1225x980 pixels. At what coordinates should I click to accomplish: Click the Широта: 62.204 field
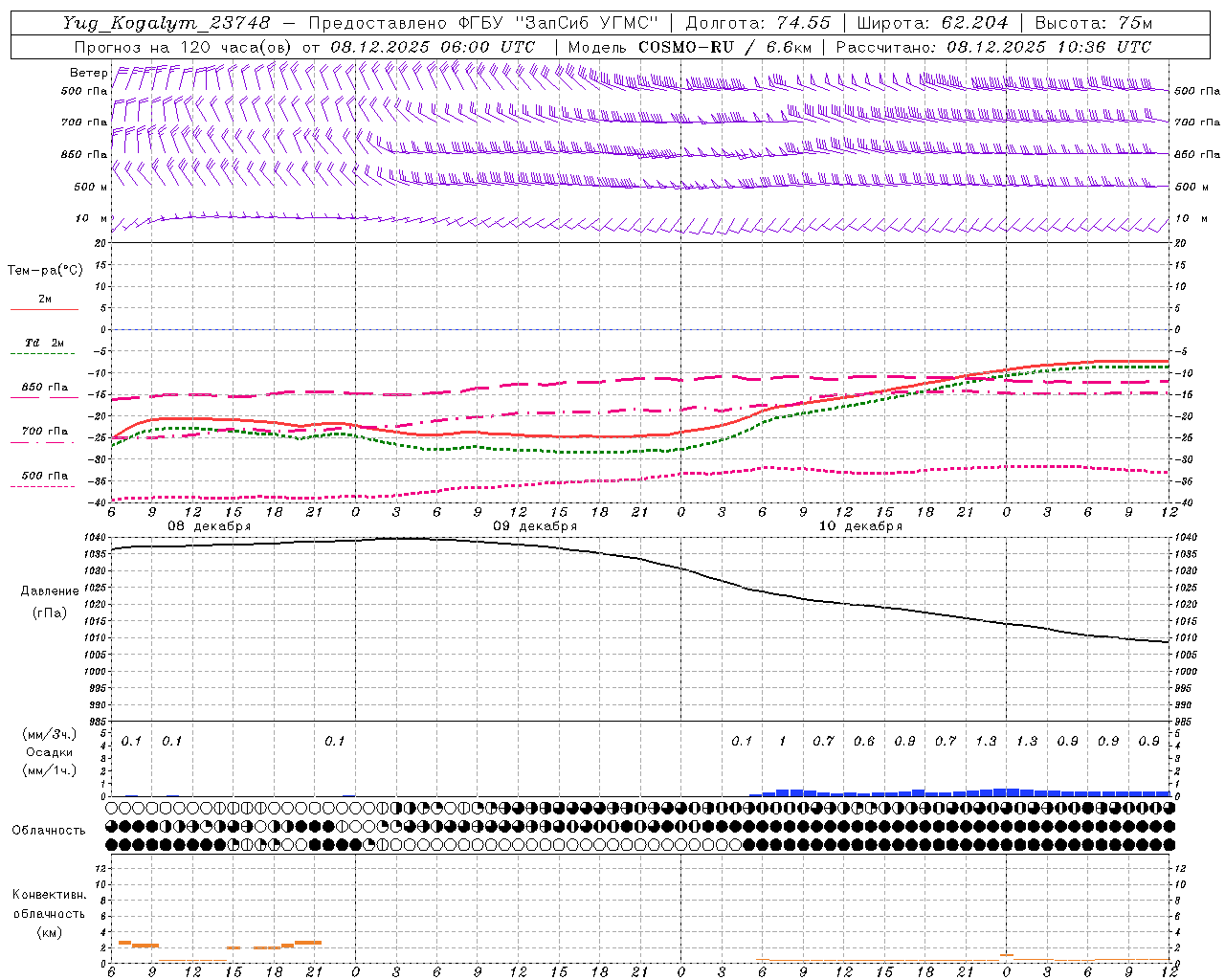click(932, 23)
